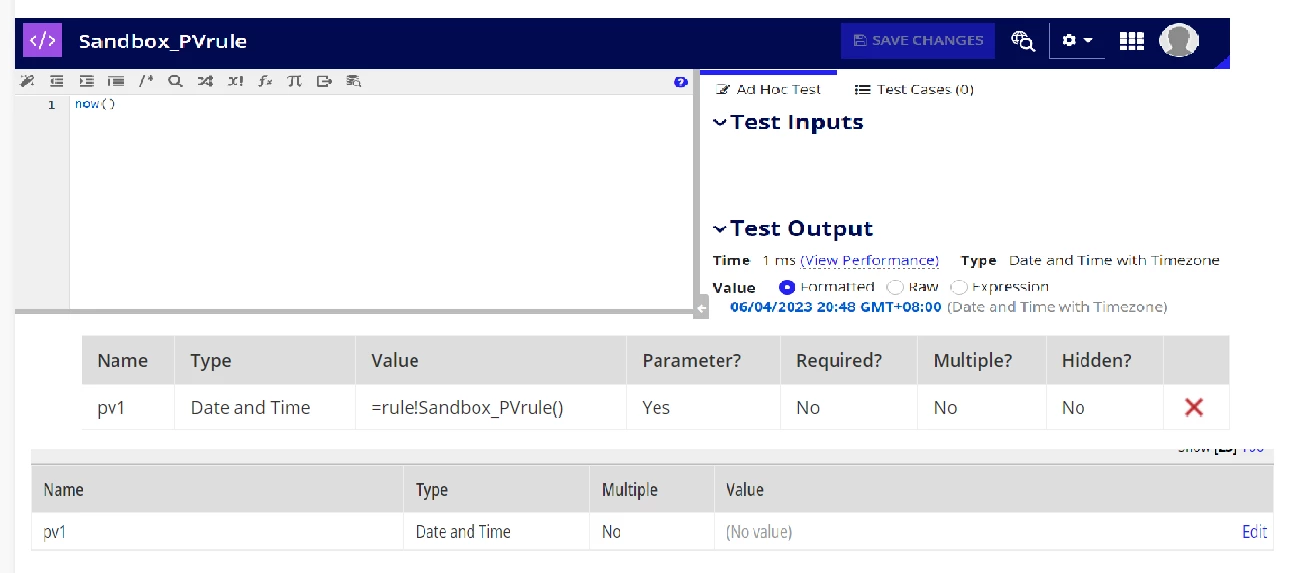The width and height of the screenshot is (1309, 573).
Task: Click Edit link for pv1 row
Action: coord(1255,532)
